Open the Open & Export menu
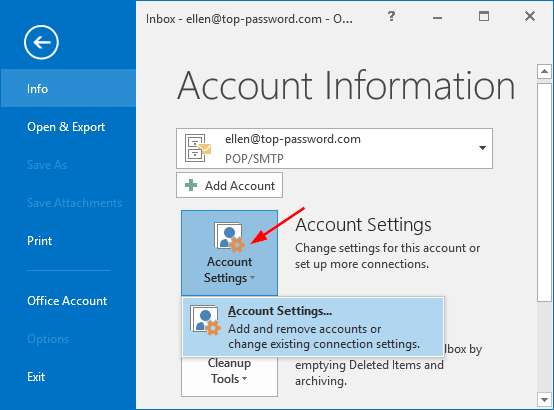 click(66, 127)
